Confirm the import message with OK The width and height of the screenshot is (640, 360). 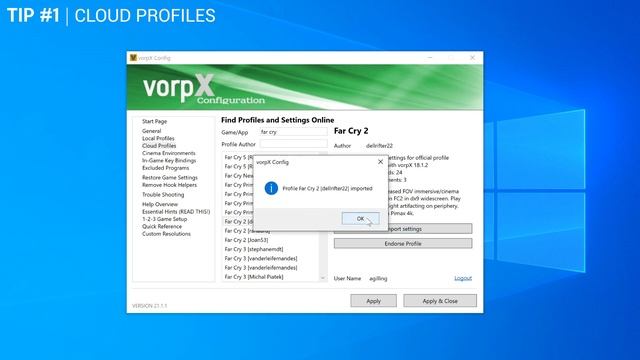360,219
